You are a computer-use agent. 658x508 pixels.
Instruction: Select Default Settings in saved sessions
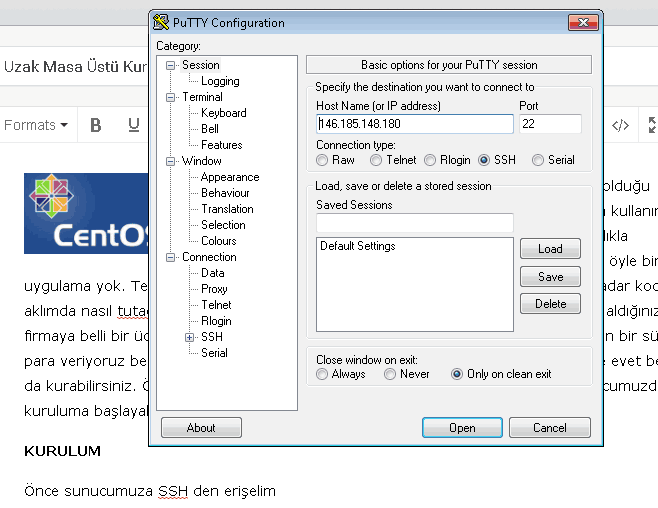[357, 246]
